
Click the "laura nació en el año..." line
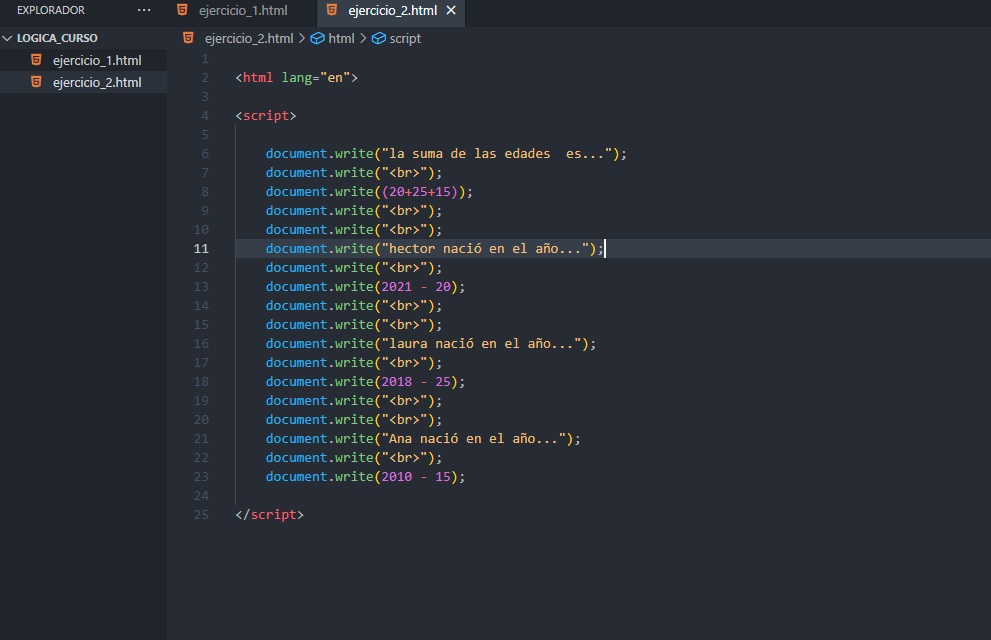431,344
